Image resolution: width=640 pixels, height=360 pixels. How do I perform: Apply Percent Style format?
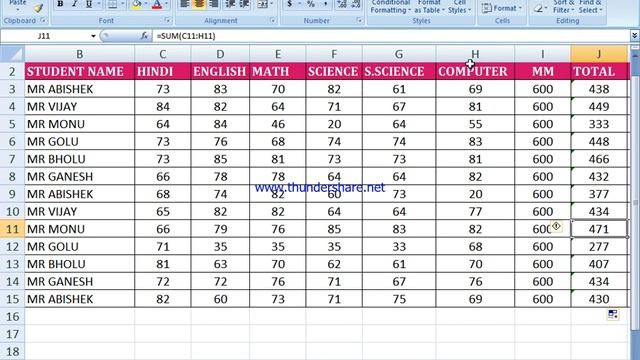(311, 4)
